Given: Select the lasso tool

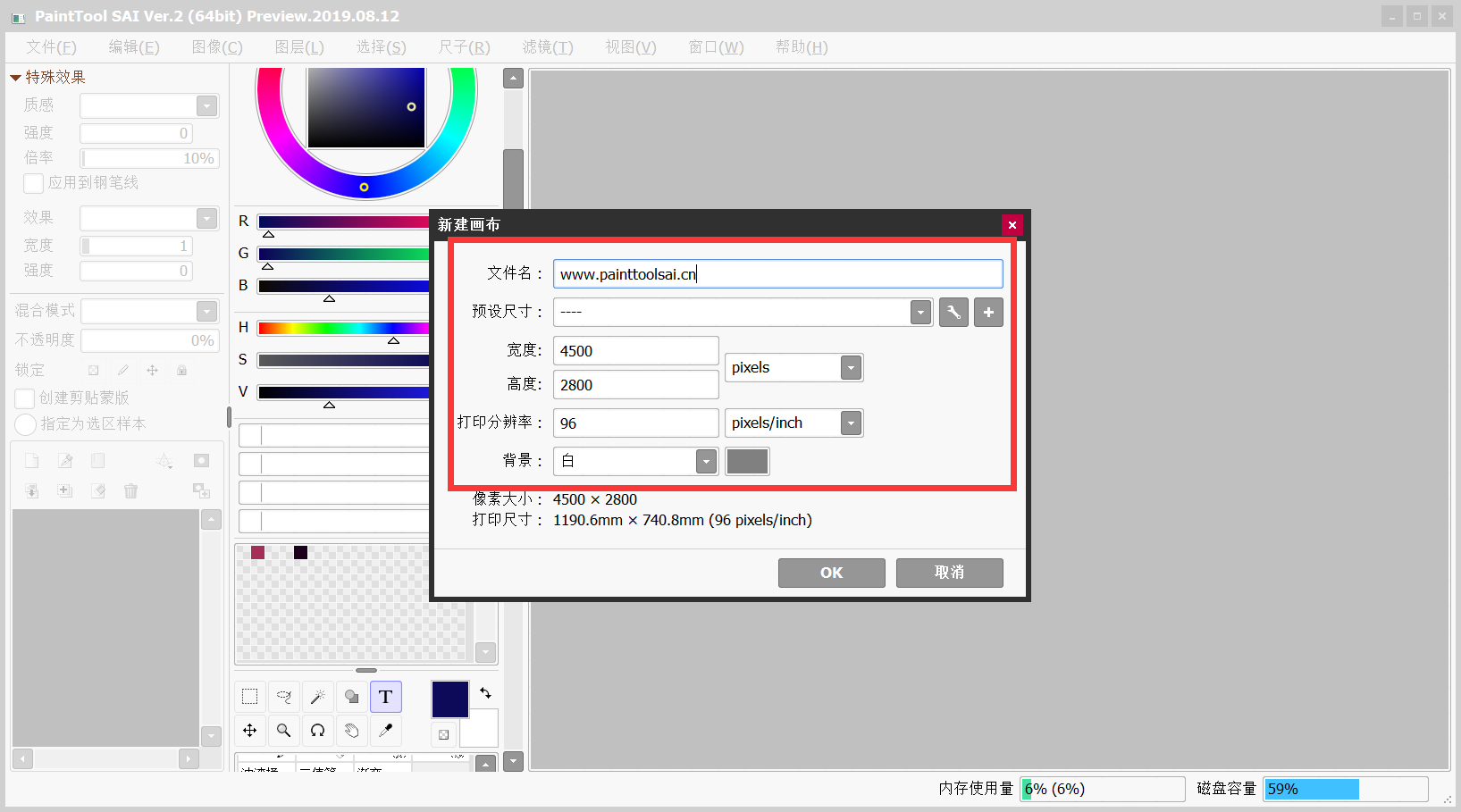Looking at the screenshot, I should [x=284, y=697].
